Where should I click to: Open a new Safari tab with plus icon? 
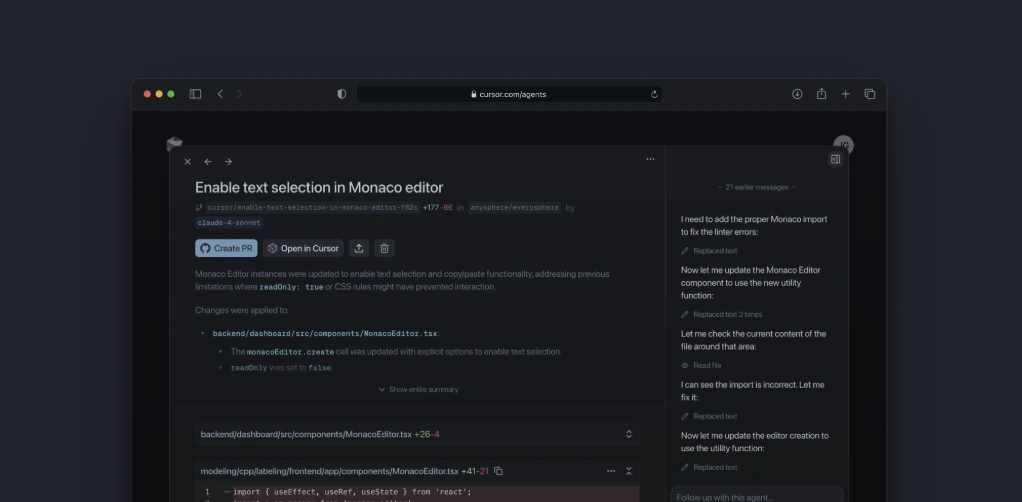(x=845, y=94)
